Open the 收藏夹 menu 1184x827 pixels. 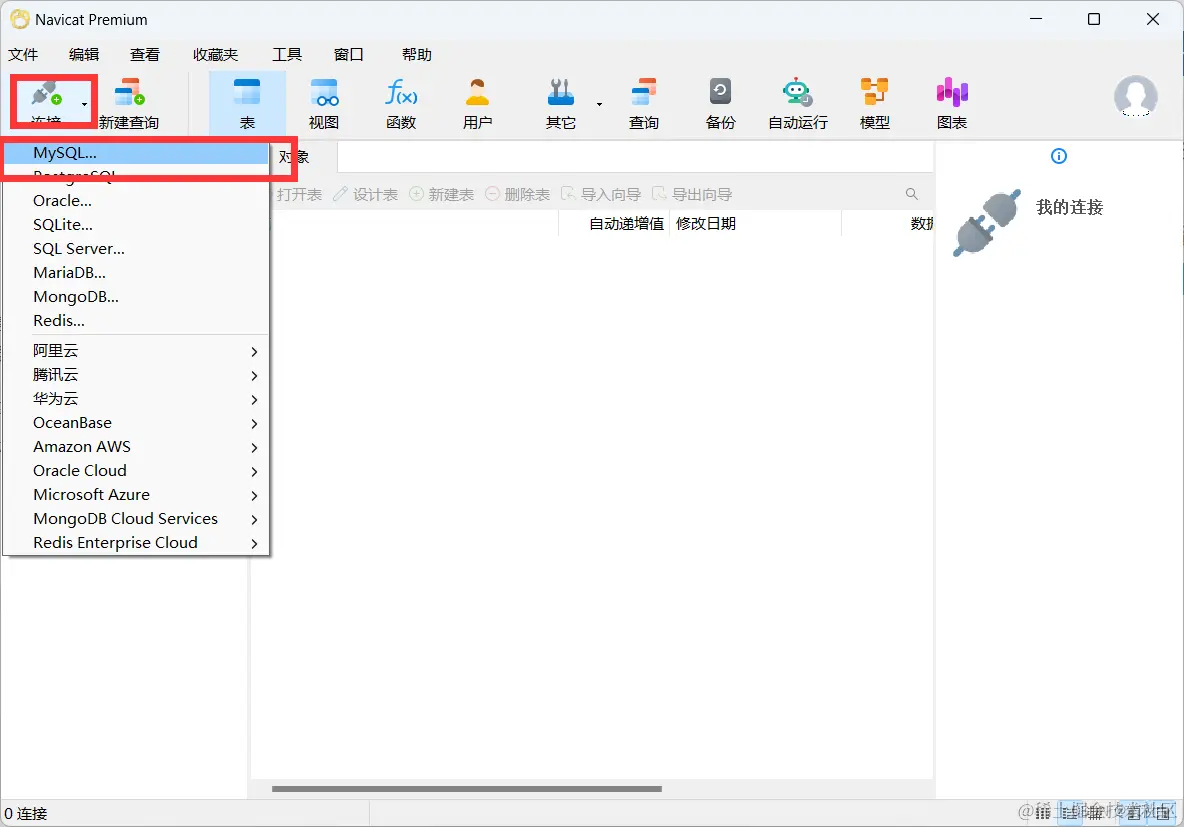coord(215,54)
